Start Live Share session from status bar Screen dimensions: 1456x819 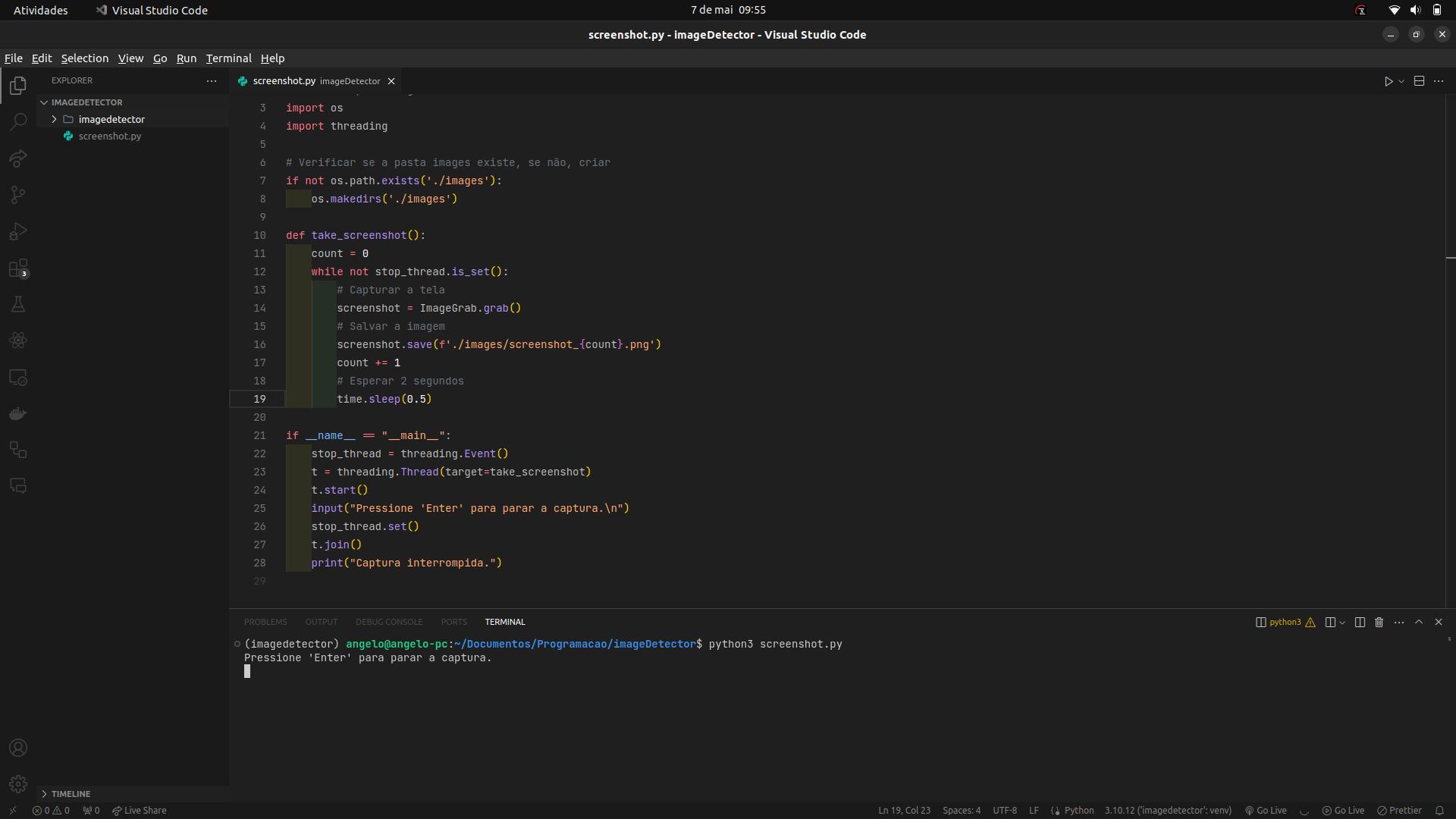(x=140, y=810)
